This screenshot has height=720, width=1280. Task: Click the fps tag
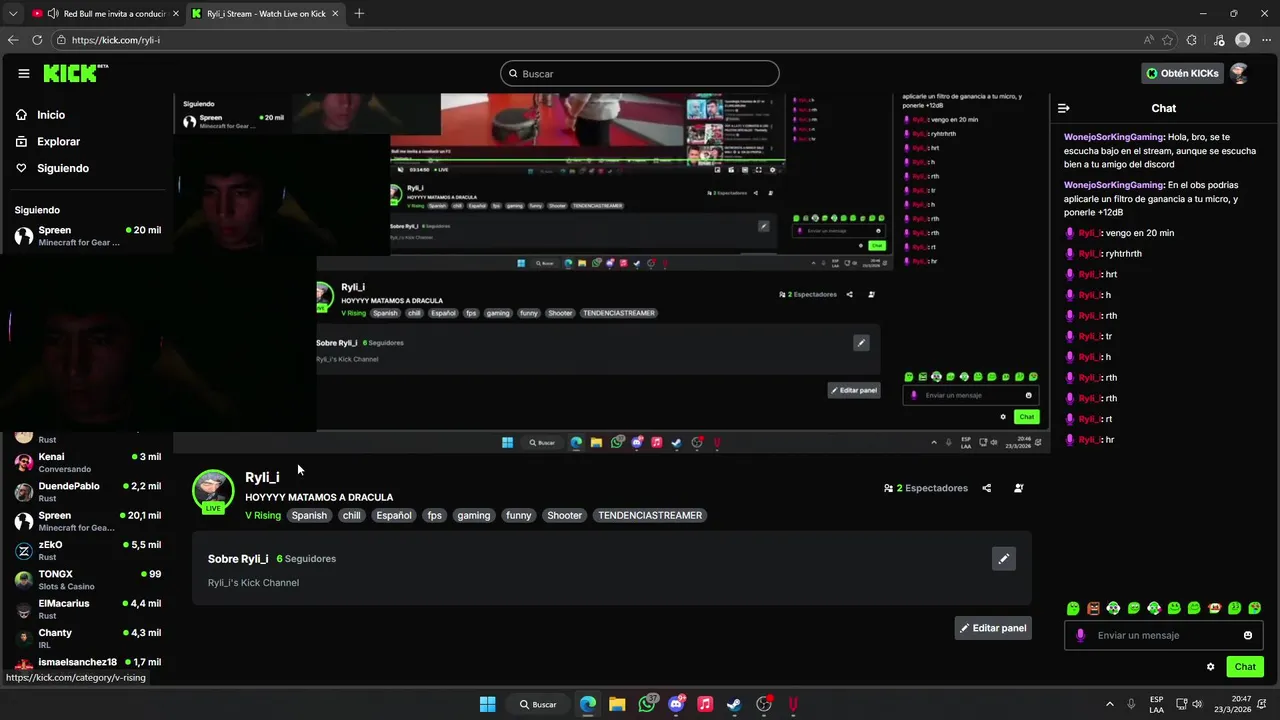click(x=434, y=516)
